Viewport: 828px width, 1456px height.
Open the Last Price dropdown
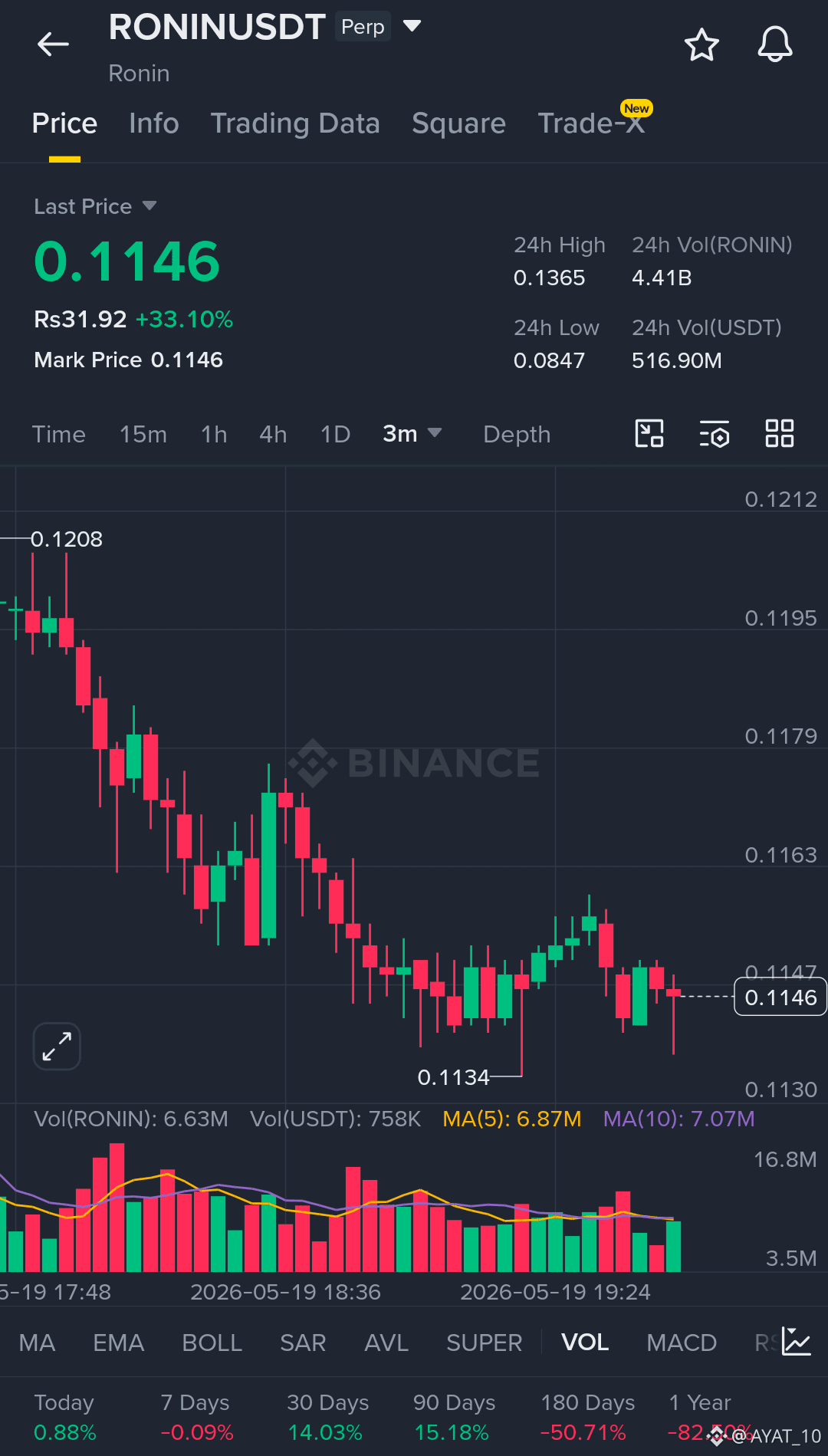point(95,206)
